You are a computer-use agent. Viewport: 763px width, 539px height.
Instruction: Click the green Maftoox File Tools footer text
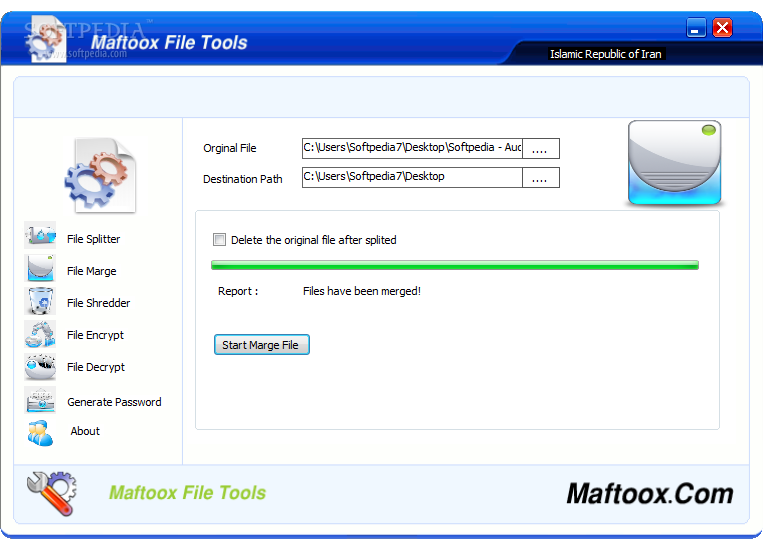[187, 493]
